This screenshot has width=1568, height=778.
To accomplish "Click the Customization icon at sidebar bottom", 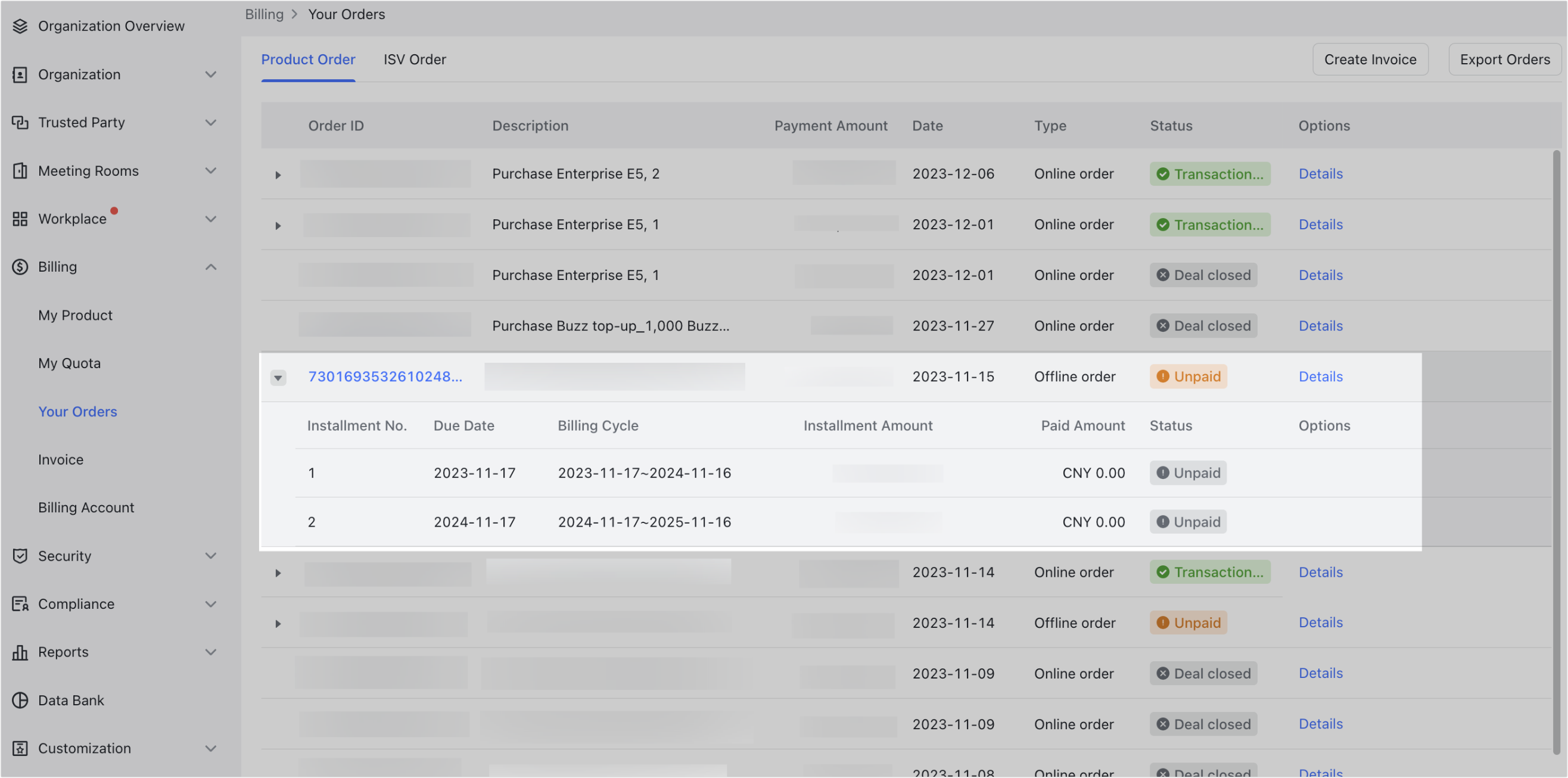I will (20, 748).
